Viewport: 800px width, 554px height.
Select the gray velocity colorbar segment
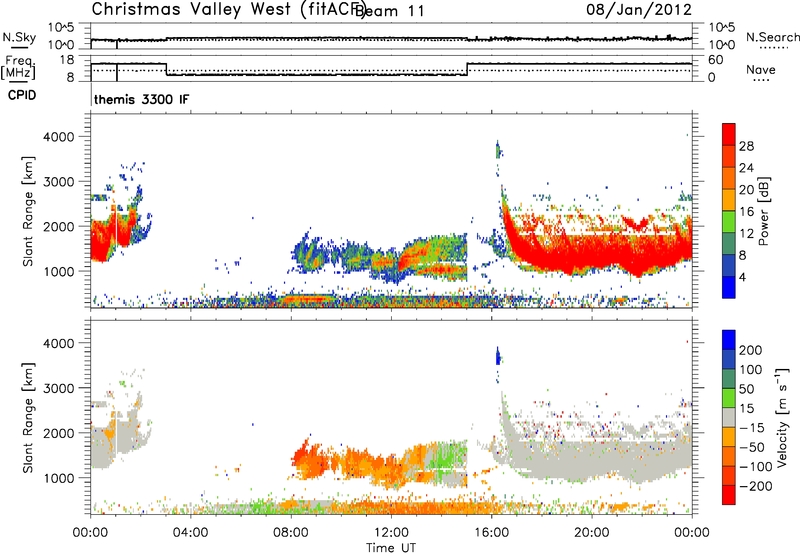[x=729, y=417]
